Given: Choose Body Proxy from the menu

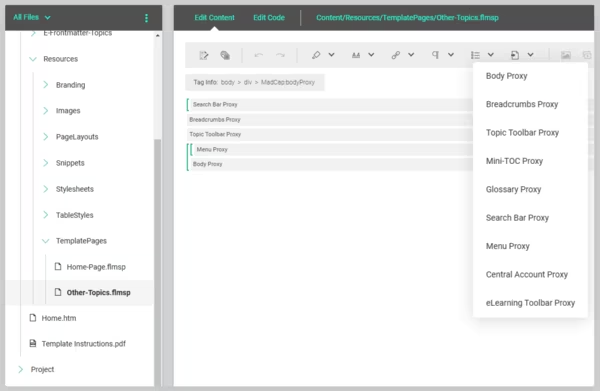Looking at the screenshot, I should [530, 76].
